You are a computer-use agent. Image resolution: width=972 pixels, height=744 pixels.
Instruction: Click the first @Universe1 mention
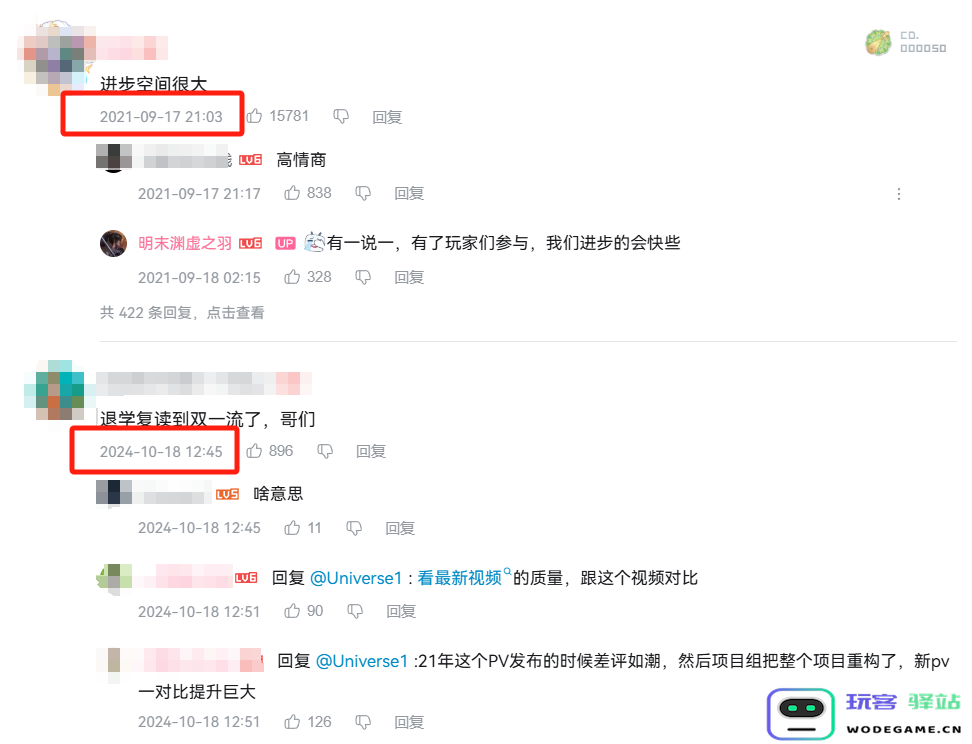coord(356,578)
